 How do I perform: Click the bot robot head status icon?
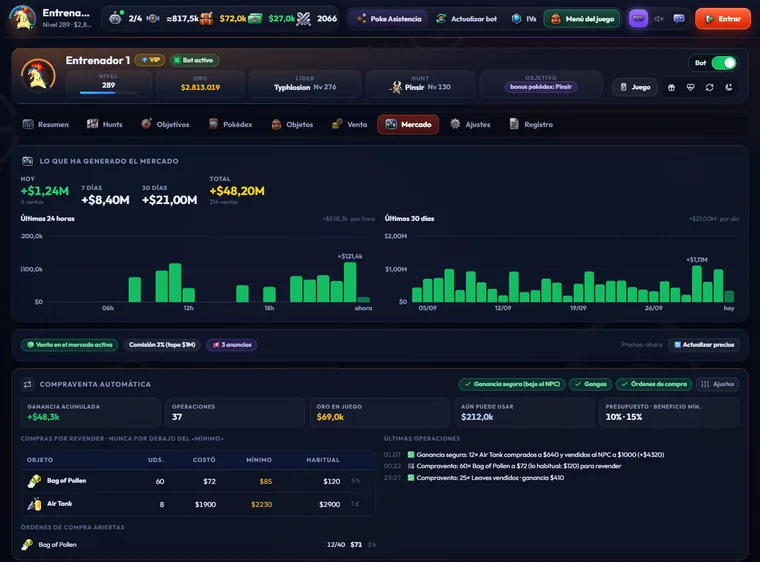[x=115, y=18]
